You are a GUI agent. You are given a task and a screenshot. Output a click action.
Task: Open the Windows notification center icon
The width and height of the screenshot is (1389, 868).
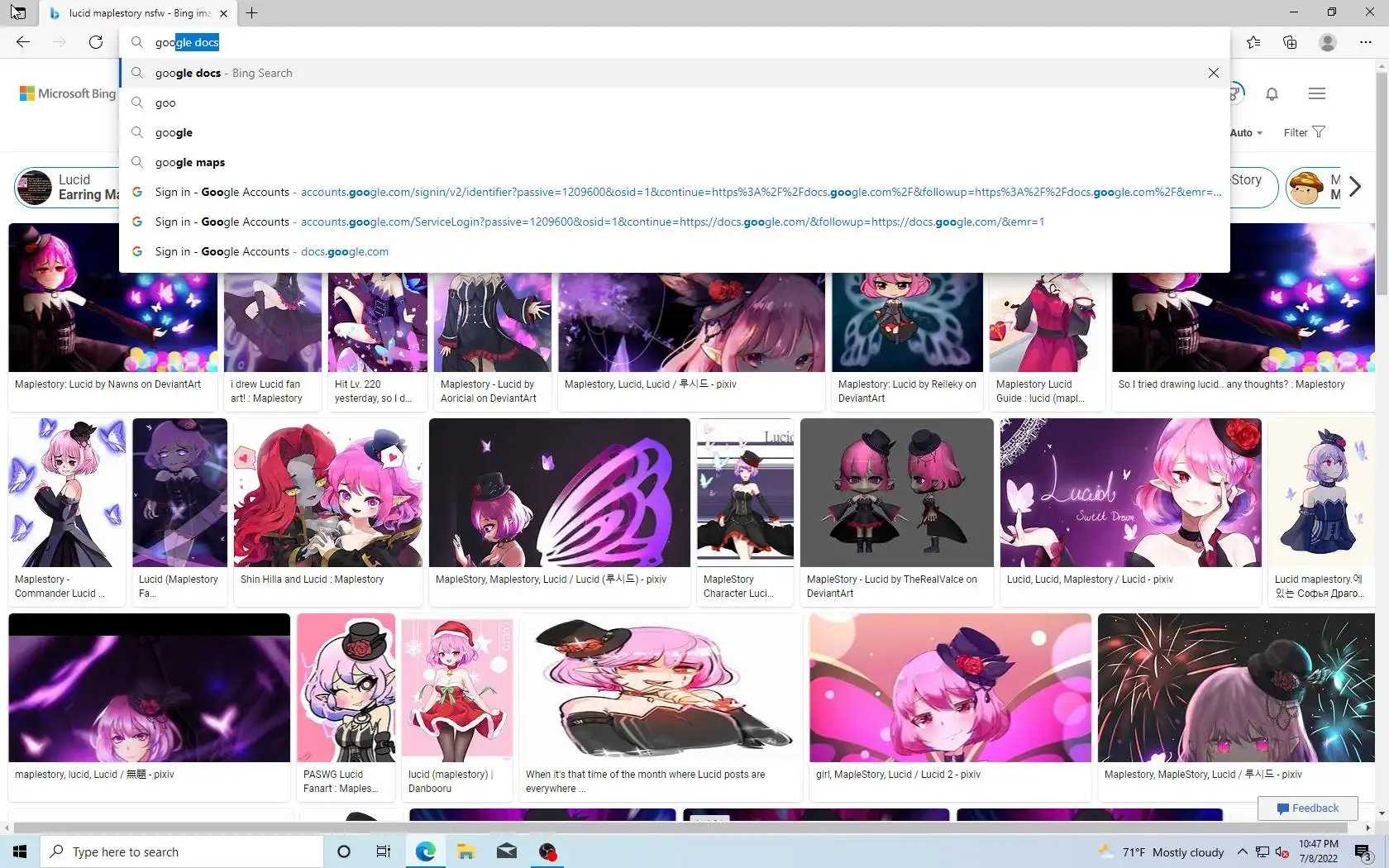[x=1363, y=851]
